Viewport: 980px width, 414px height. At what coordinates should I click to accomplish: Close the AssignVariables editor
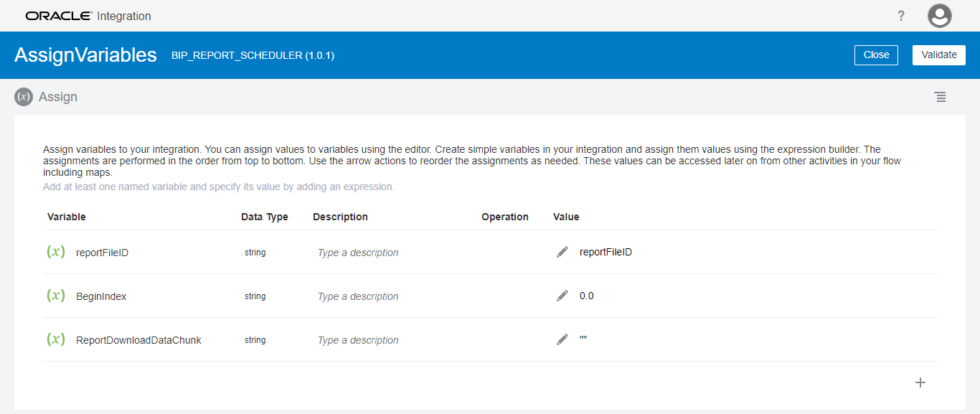(x=876, y=55)
